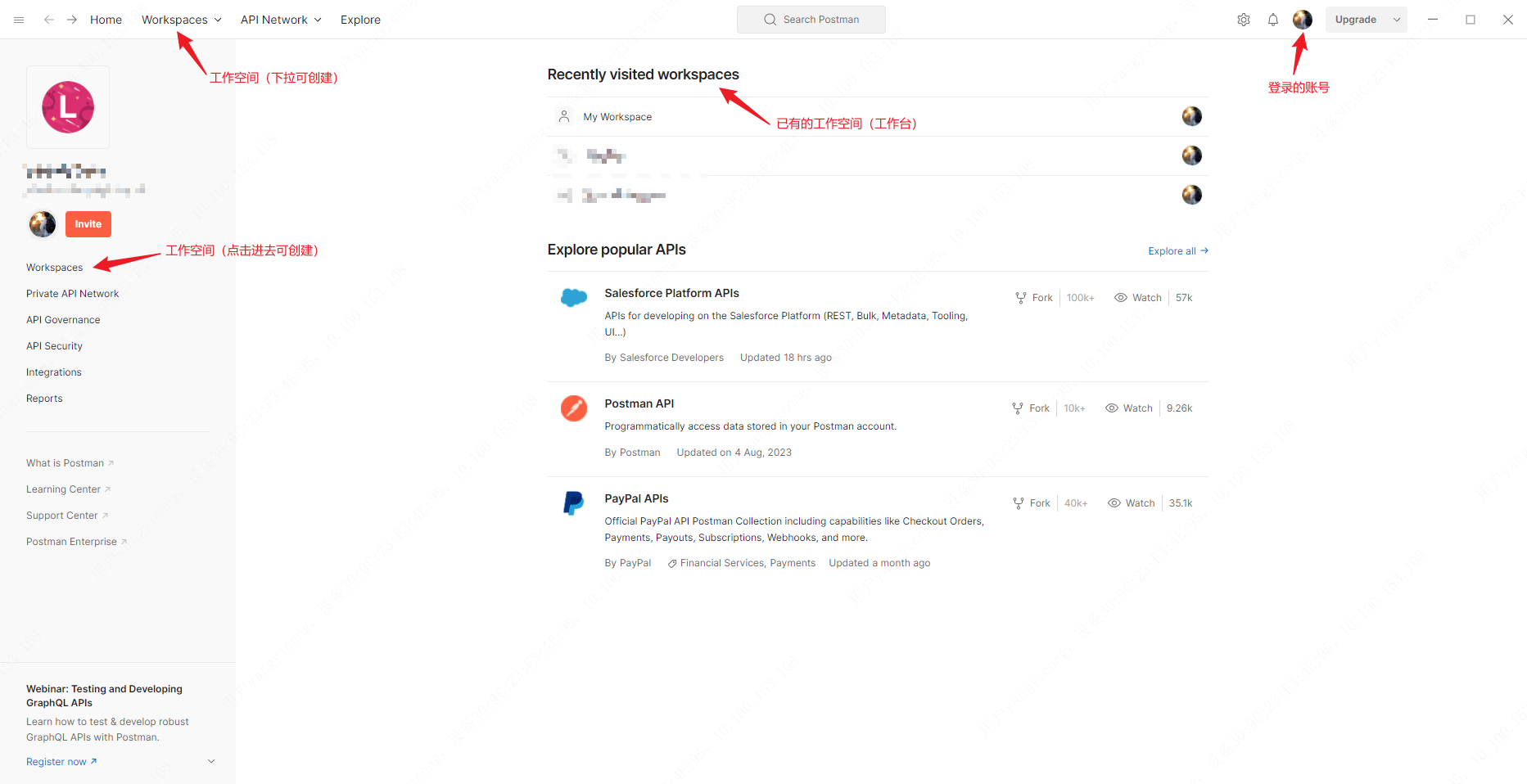
Task: Open the Salesforce Platform APIs title
Action: coord(671,293)
